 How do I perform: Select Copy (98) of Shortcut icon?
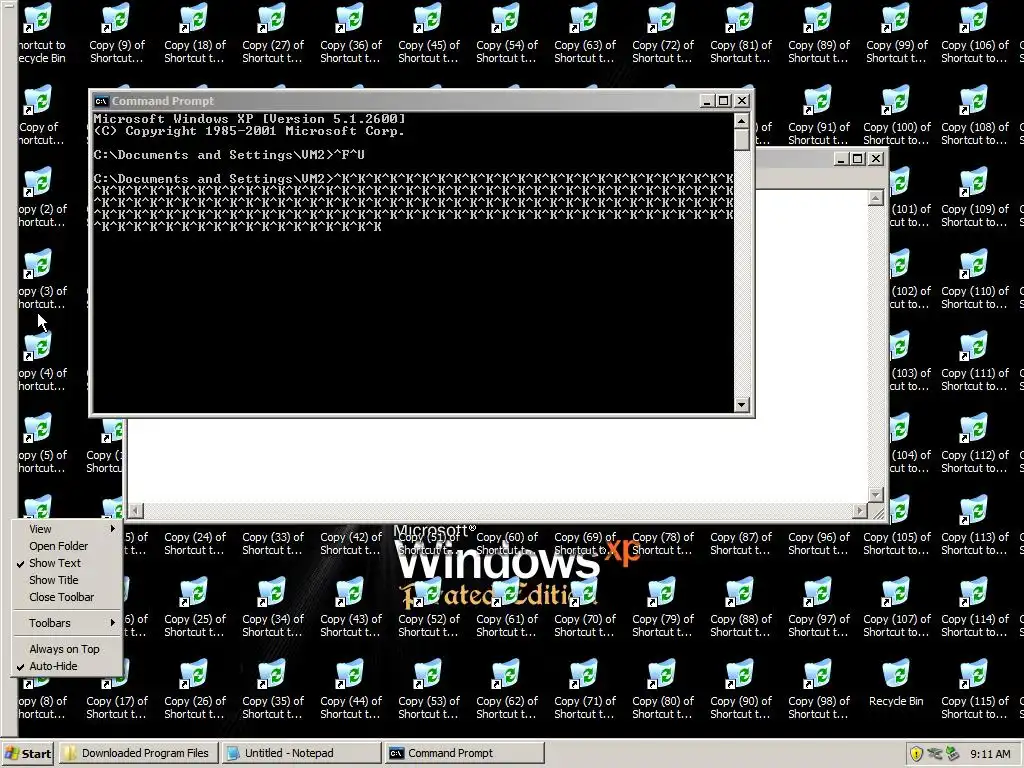tap(818, 689)
